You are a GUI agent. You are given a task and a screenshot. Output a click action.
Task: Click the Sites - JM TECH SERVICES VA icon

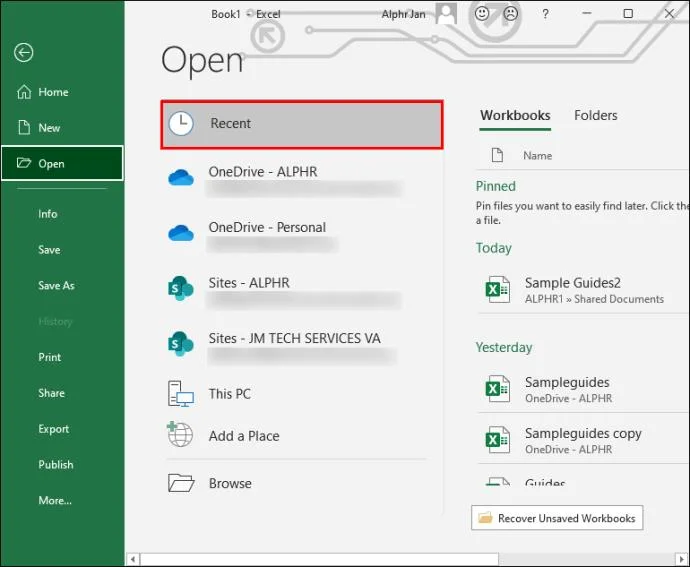(x=181, y=344)
